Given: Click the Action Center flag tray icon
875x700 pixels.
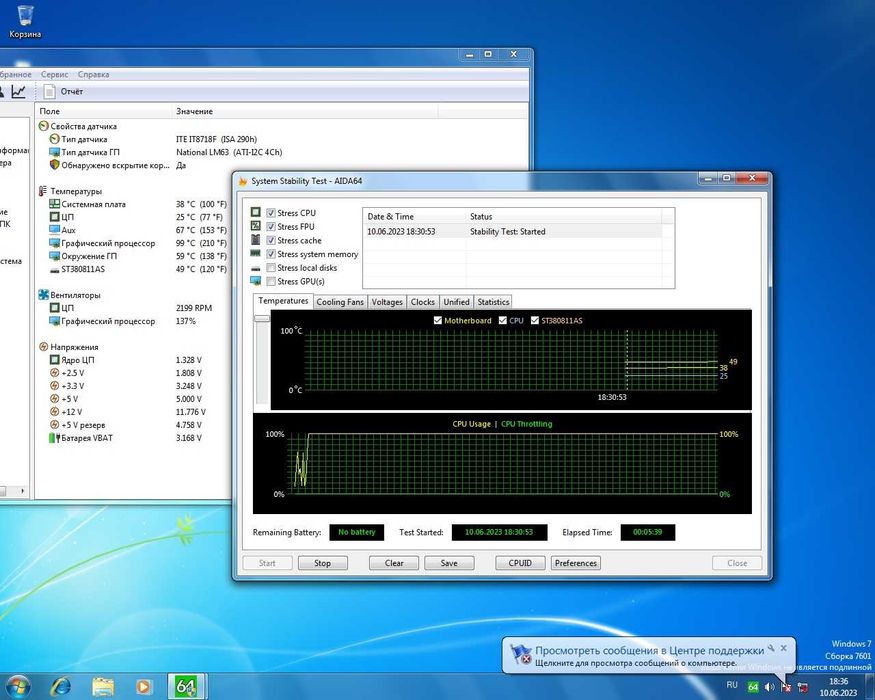Looking at the screenshot, I should pos(786,687).
